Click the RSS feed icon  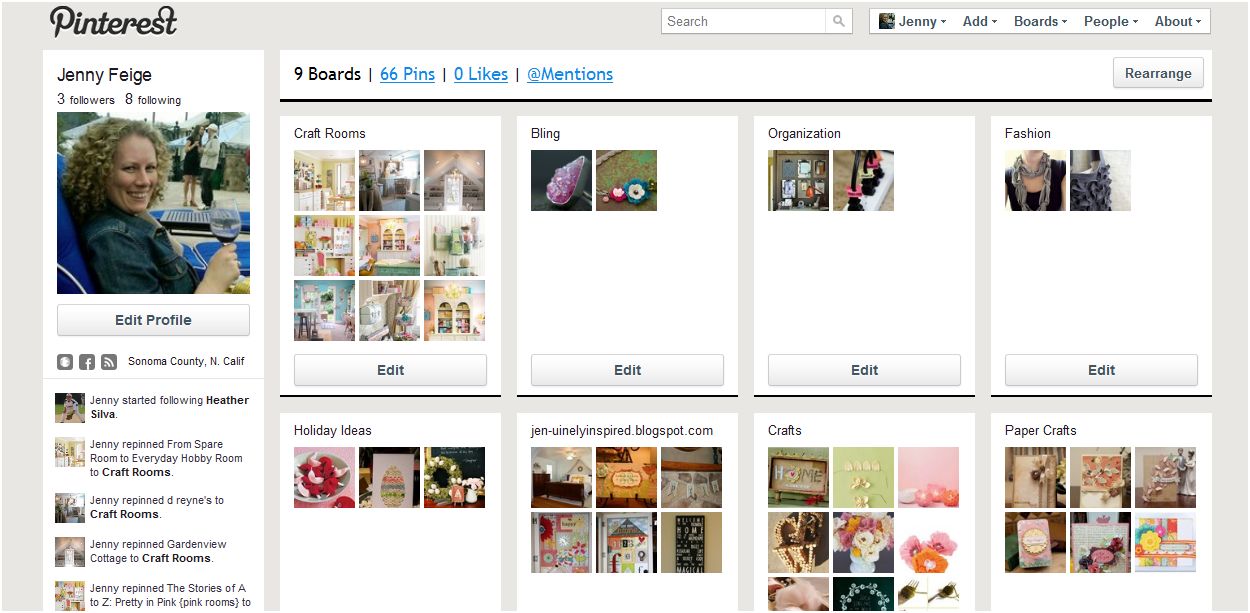(109, 362)
